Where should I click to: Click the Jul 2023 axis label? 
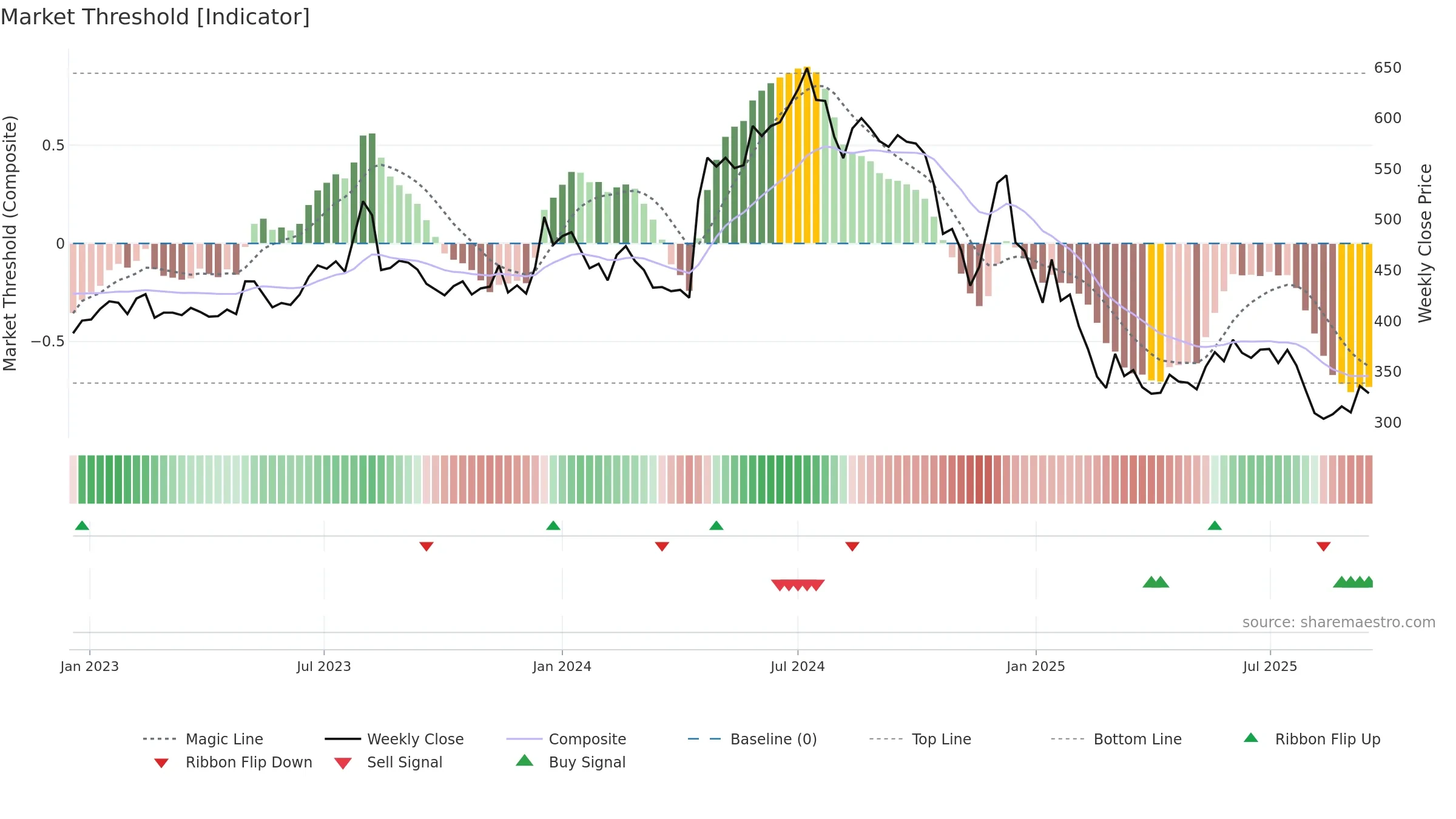coord(324,666)
